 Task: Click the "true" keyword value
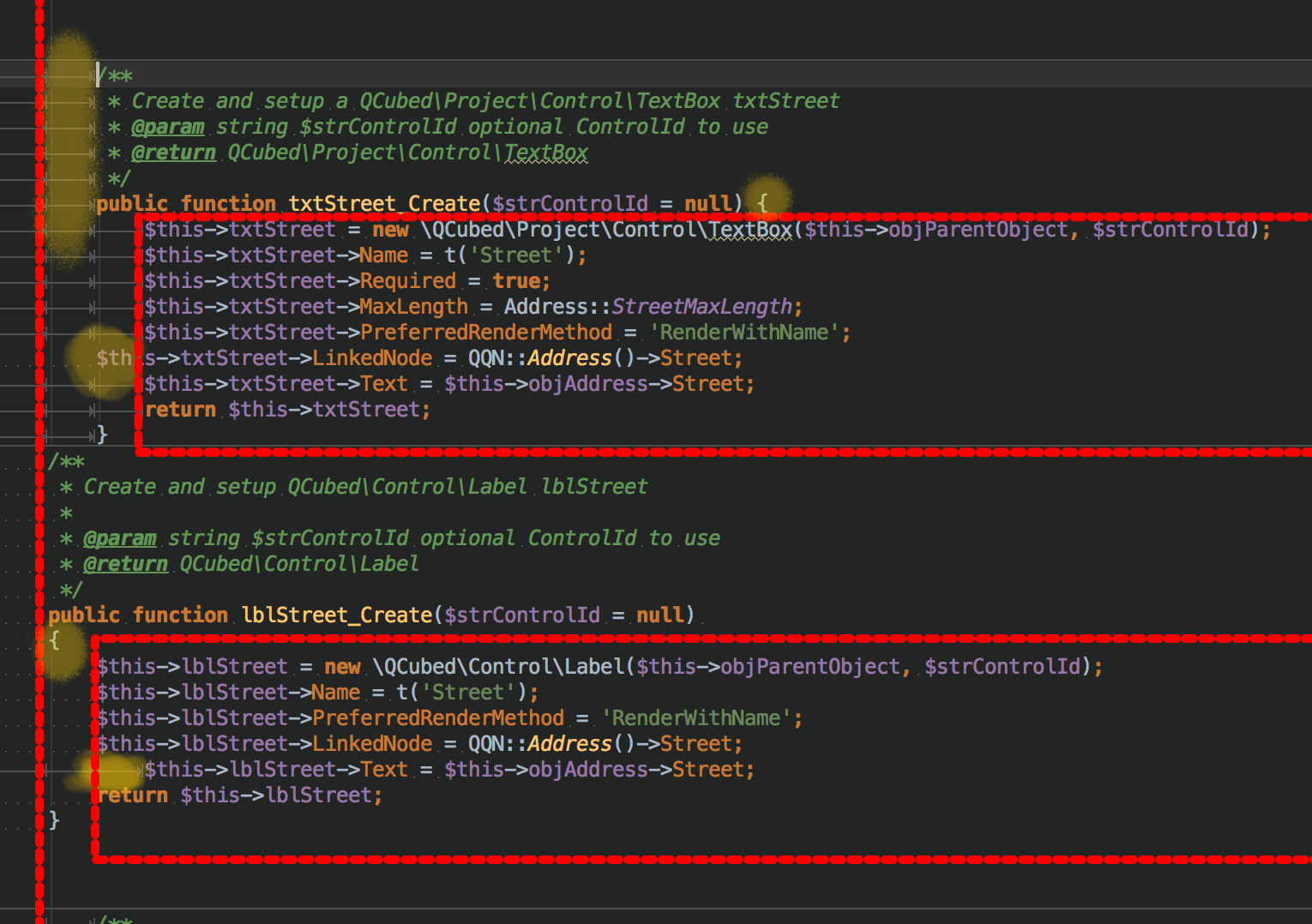(x=516, y=281)
